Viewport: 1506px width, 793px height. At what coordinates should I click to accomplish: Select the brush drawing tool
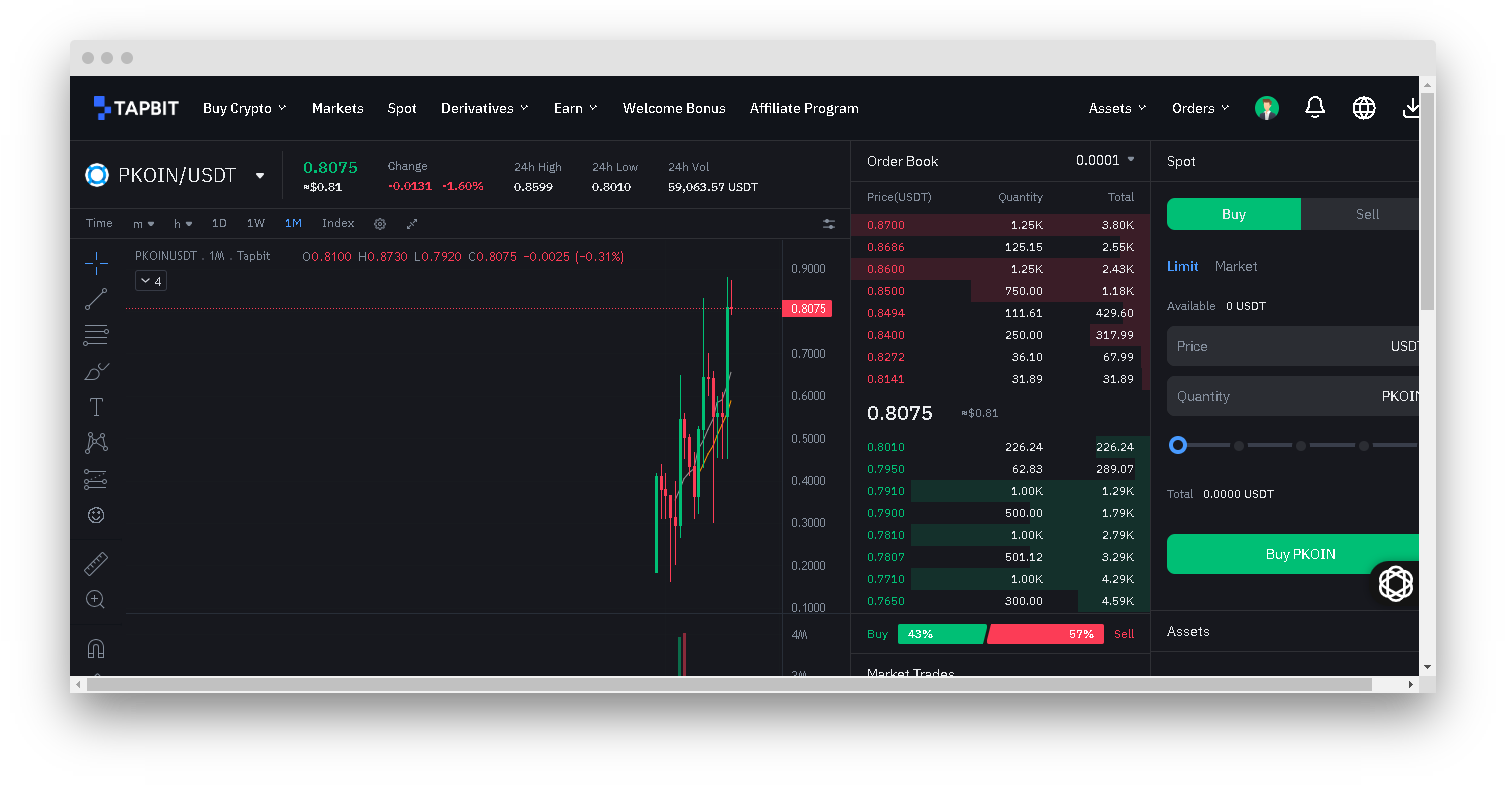point(96,371)
